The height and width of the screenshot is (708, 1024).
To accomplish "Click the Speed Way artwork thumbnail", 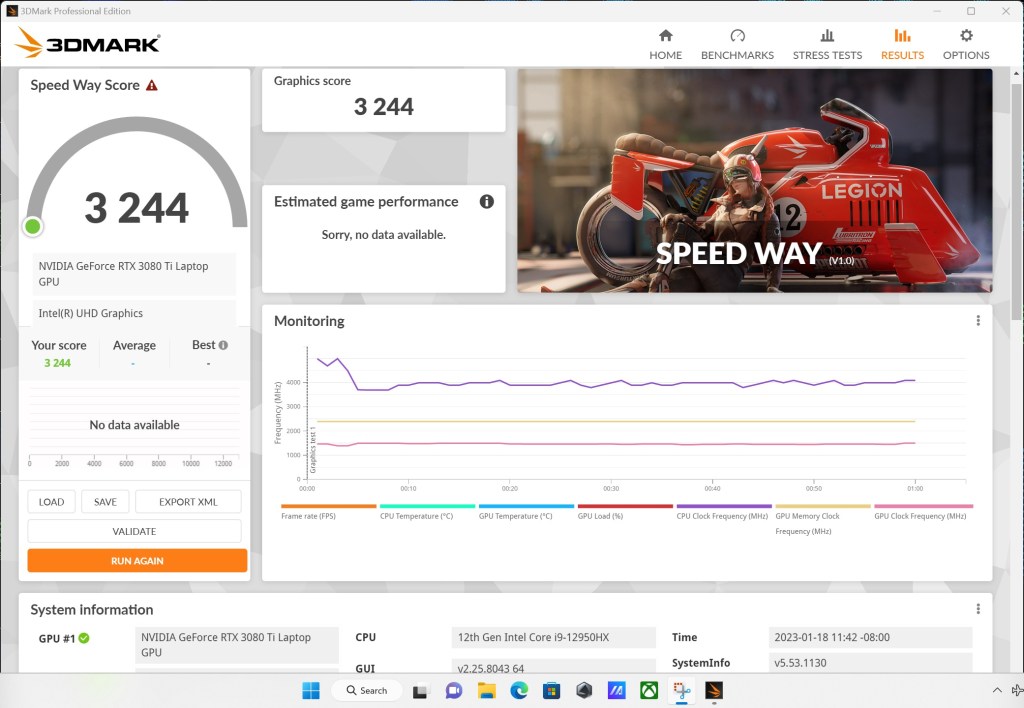I will click(x=753, y=181).
